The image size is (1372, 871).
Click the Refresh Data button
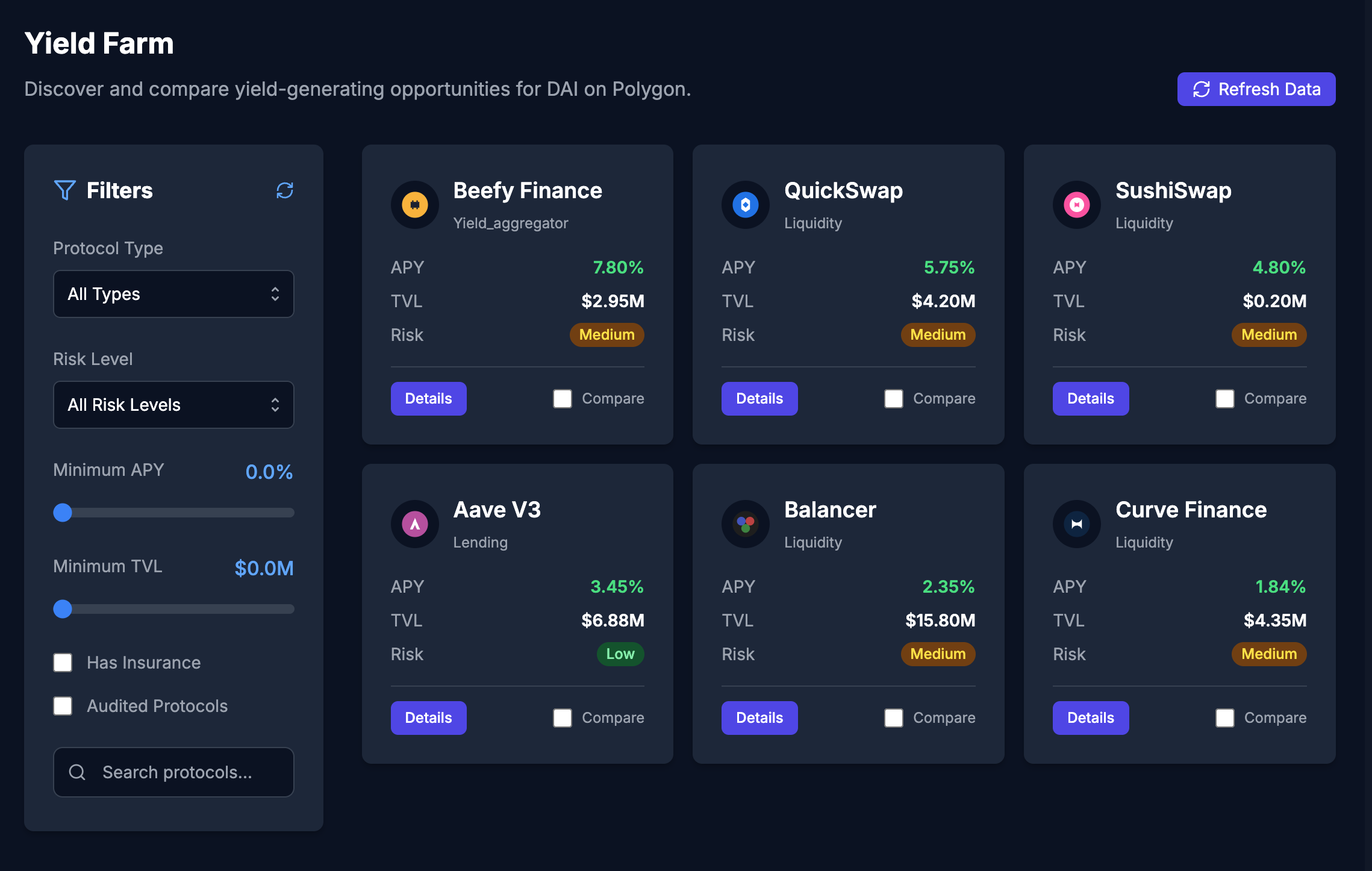[1256, 89]
